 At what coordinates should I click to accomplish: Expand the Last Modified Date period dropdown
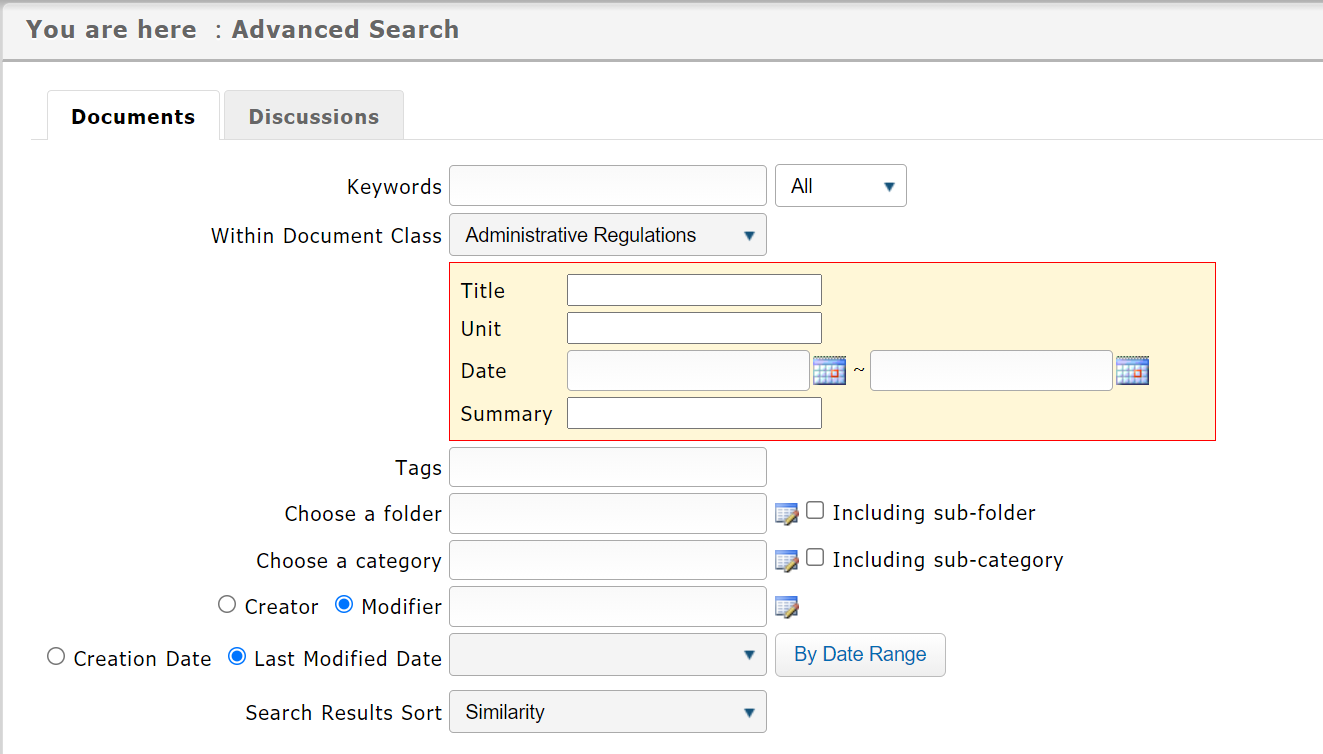(607, 655)
